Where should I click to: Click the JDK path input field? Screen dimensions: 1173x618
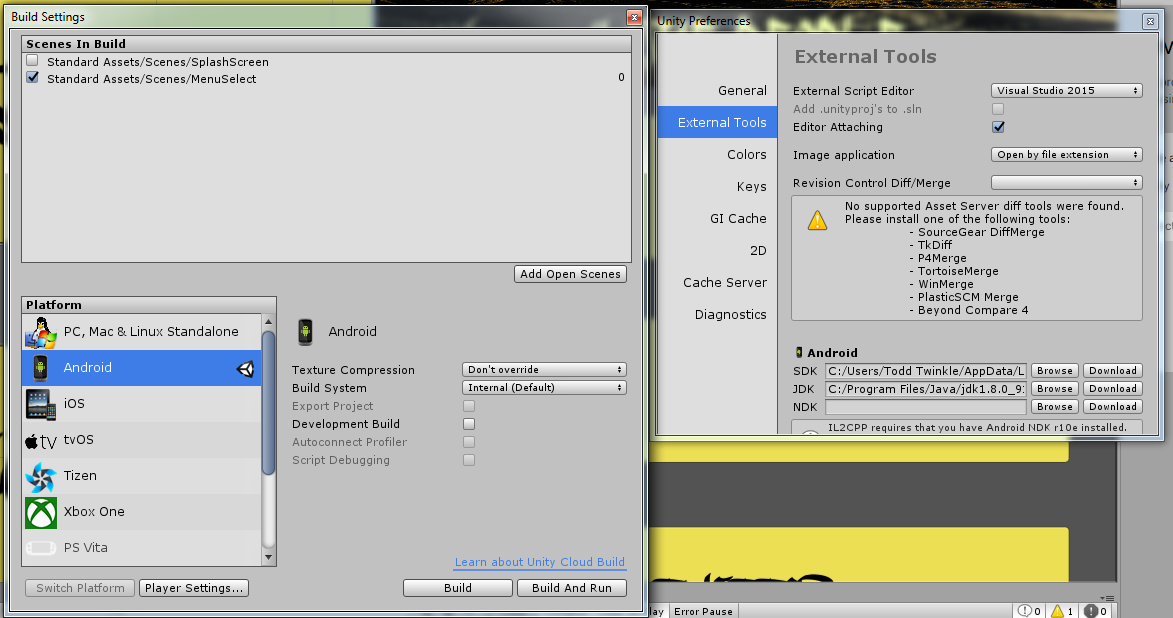tap(925, 389)
